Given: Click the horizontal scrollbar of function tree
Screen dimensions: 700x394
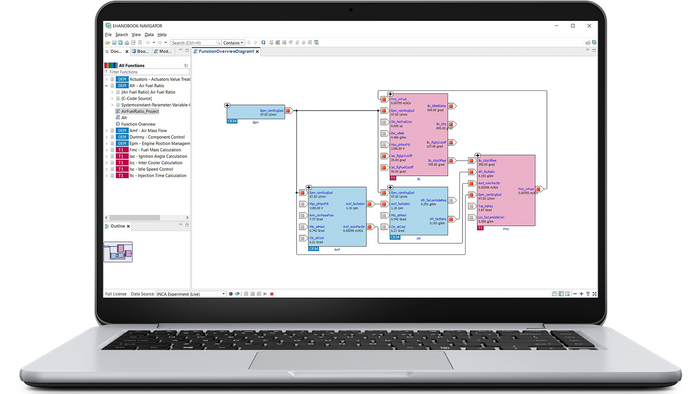Looking at the screenshot, I should [x=134, y=218].
